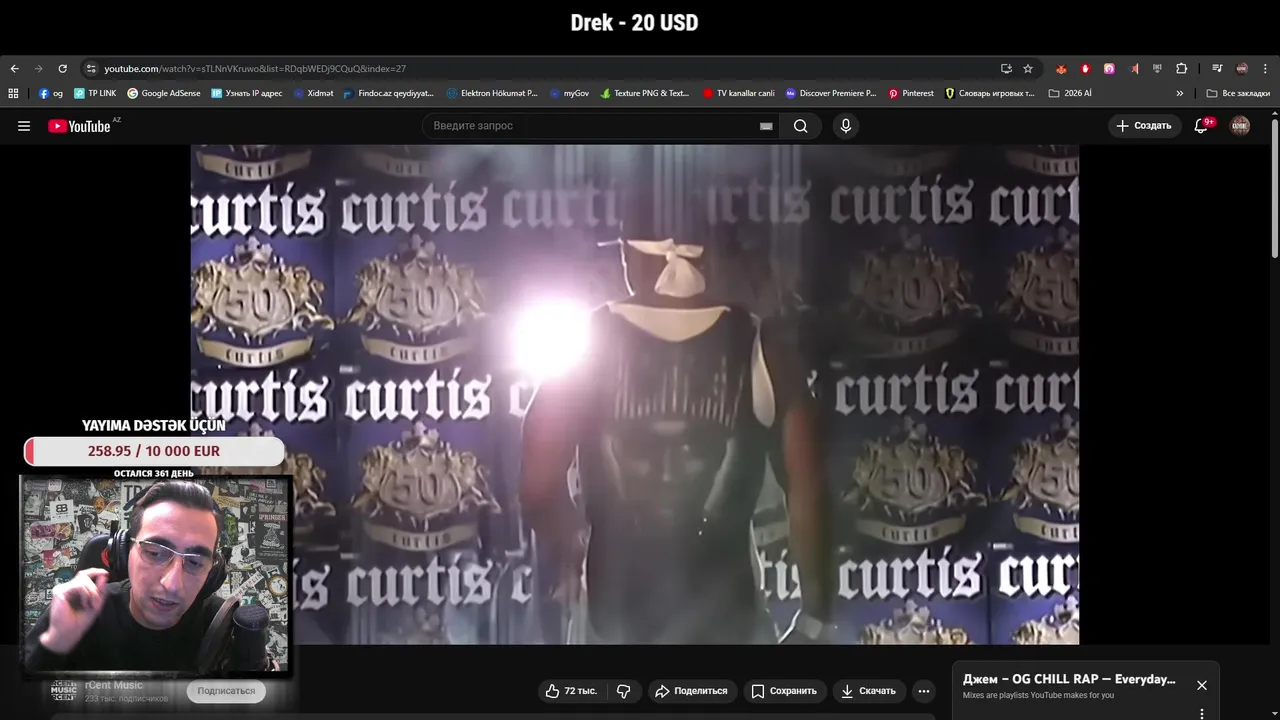Install the app via the address bar icon
The image size is (1280, 720).
click(1006, 69)
